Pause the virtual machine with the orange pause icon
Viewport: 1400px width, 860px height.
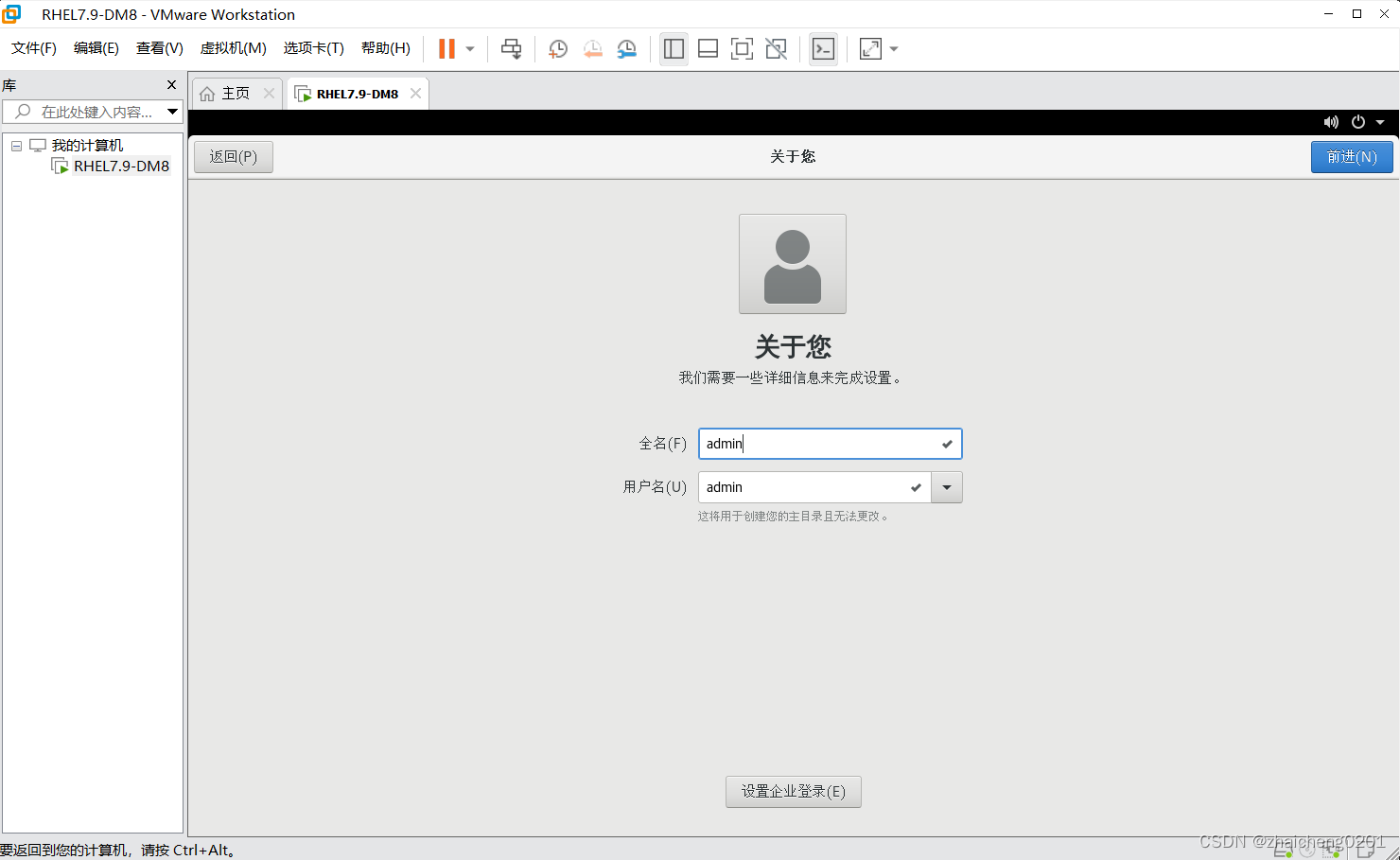446,48
